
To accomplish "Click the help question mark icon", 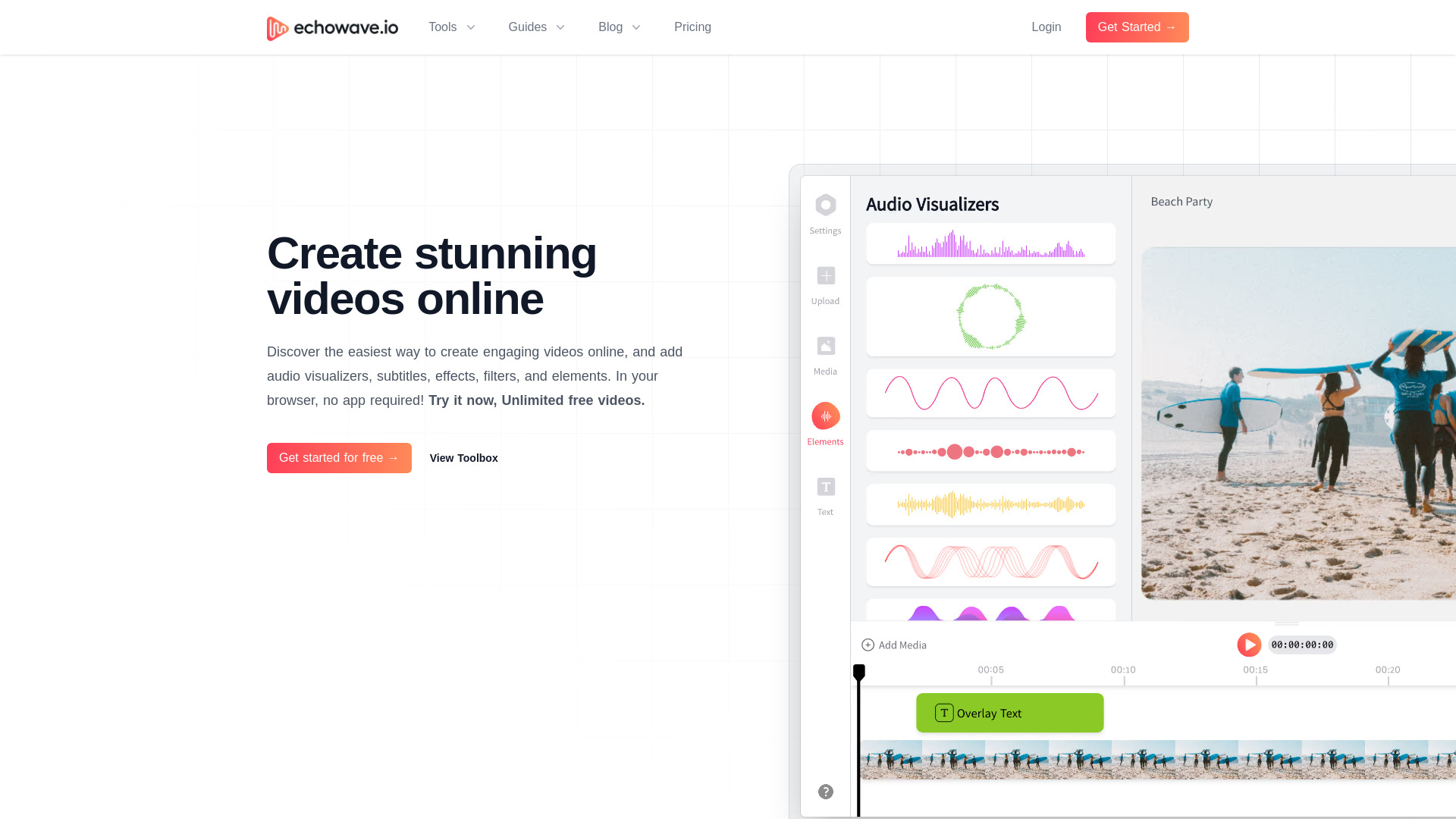I will (x=826, y=791).
